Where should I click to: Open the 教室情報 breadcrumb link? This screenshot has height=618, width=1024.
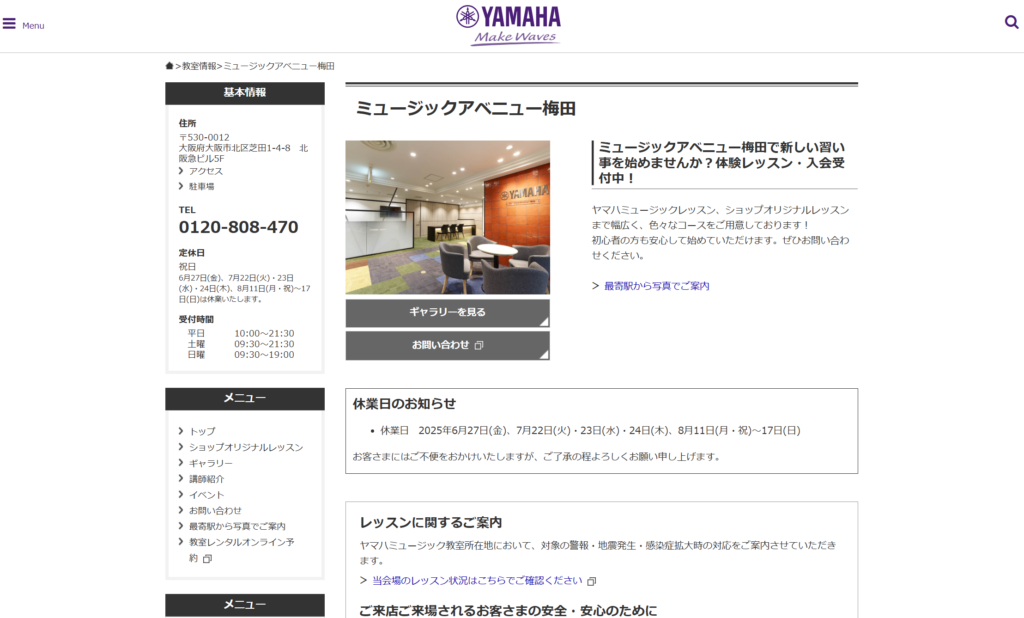point(199,66)
